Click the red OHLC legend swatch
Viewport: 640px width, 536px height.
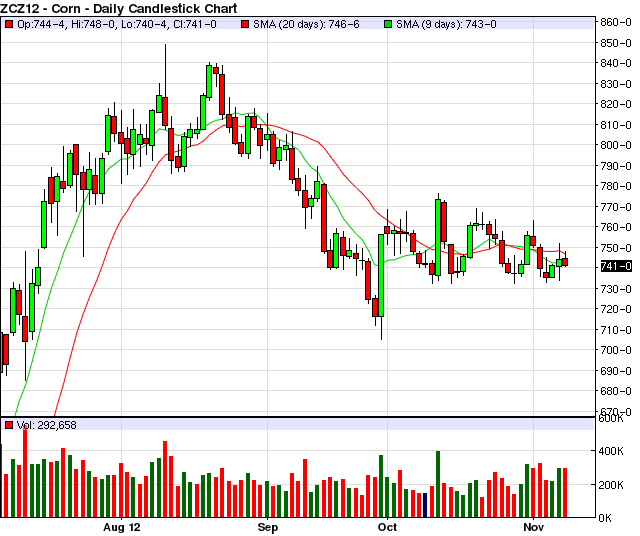point(9,24)
